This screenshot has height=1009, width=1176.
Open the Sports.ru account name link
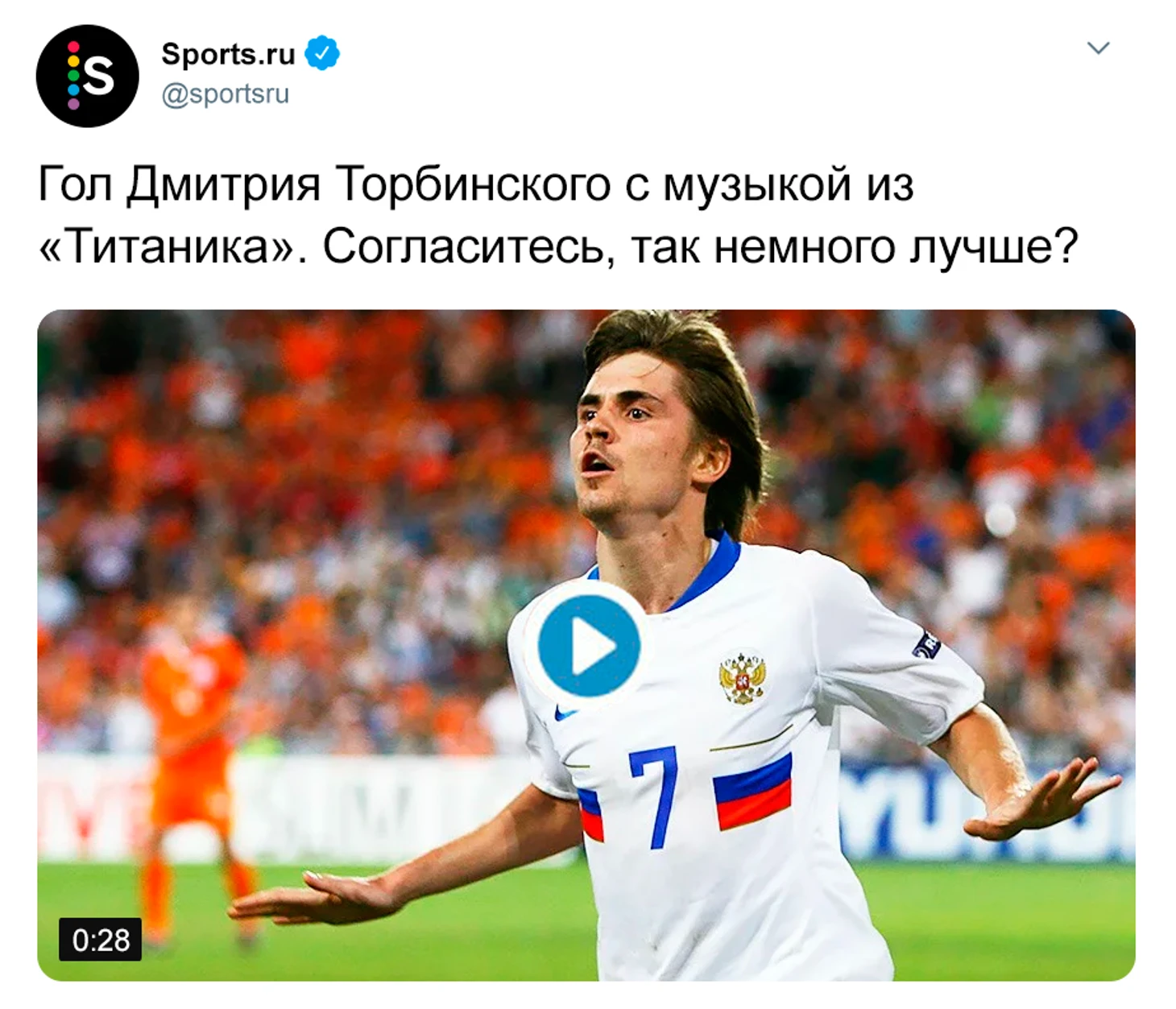229,54
